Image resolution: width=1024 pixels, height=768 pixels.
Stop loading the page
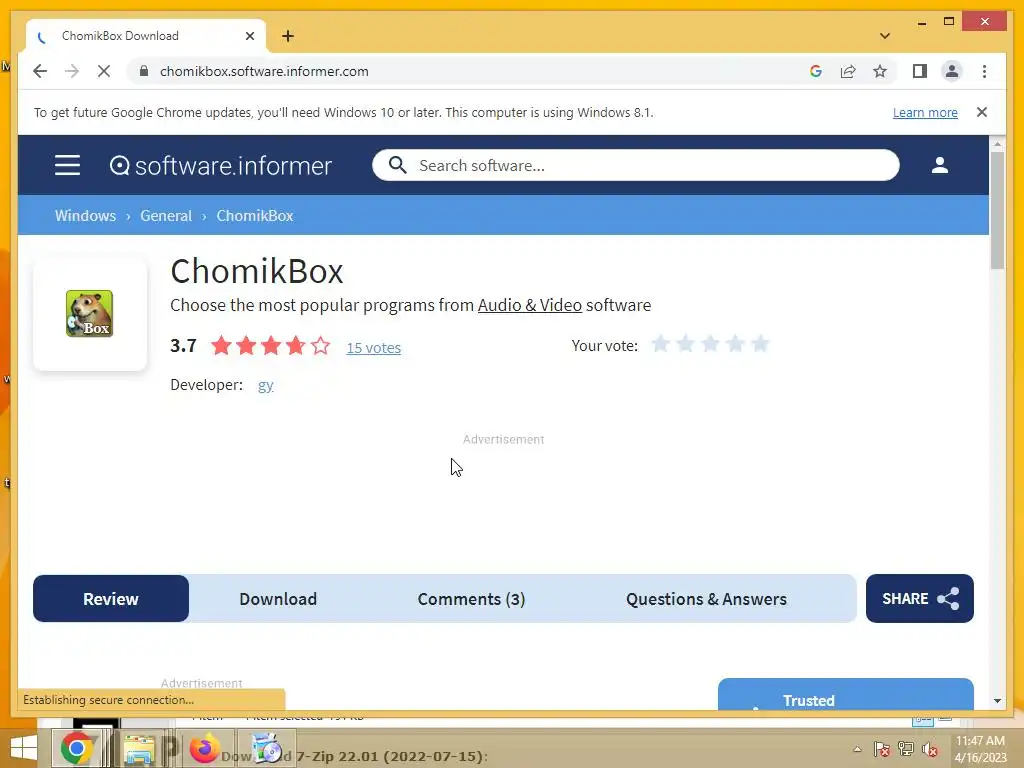[x=104, y=71]
